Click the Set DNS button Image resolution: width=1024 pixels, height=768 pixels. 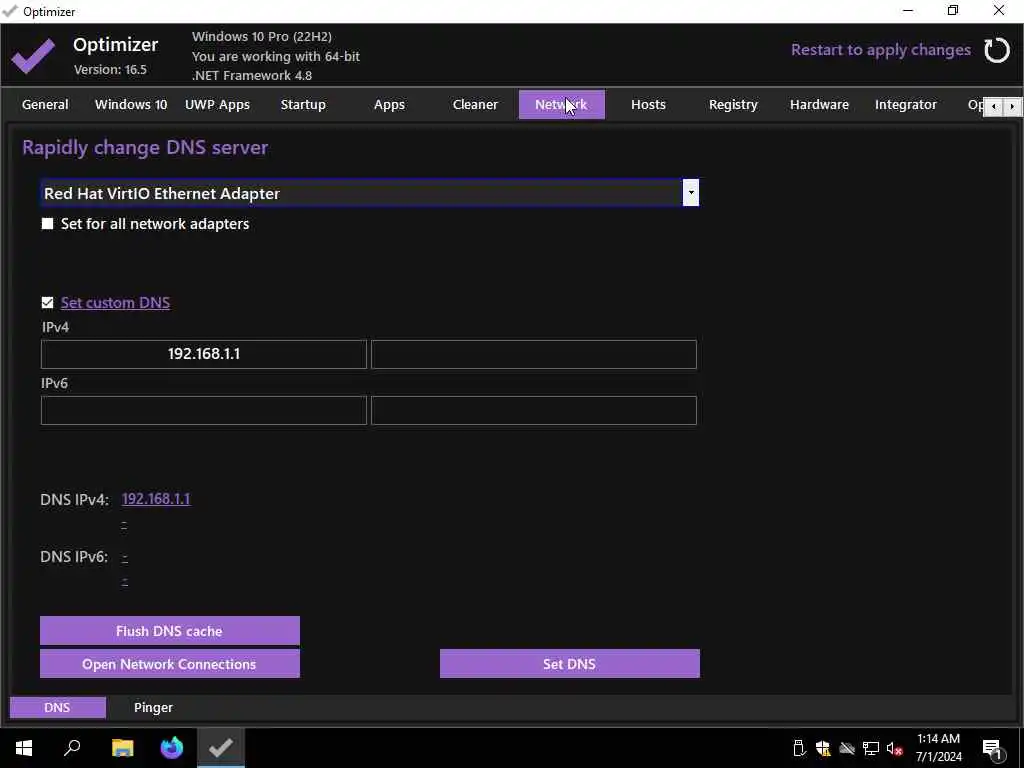coord(569,664)
